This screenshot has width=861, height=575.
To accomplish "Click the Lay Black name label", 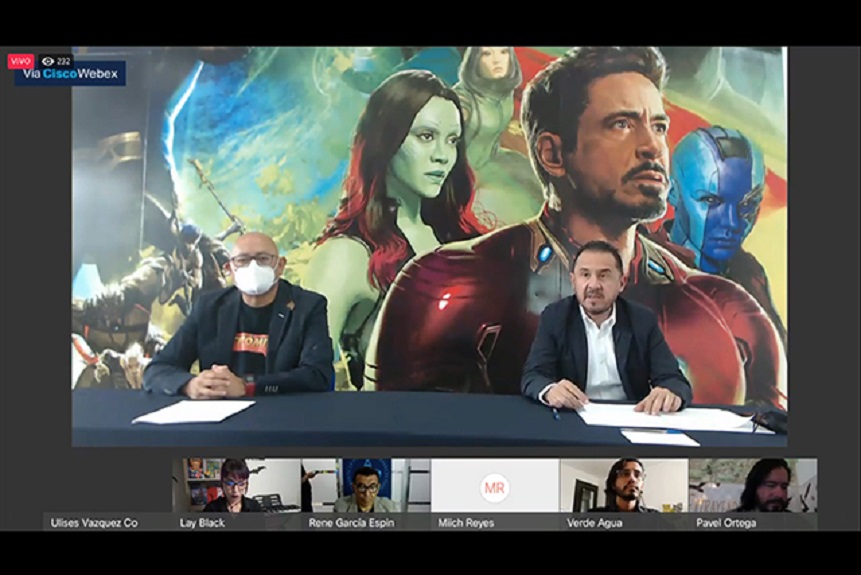I will pos(201,523).
